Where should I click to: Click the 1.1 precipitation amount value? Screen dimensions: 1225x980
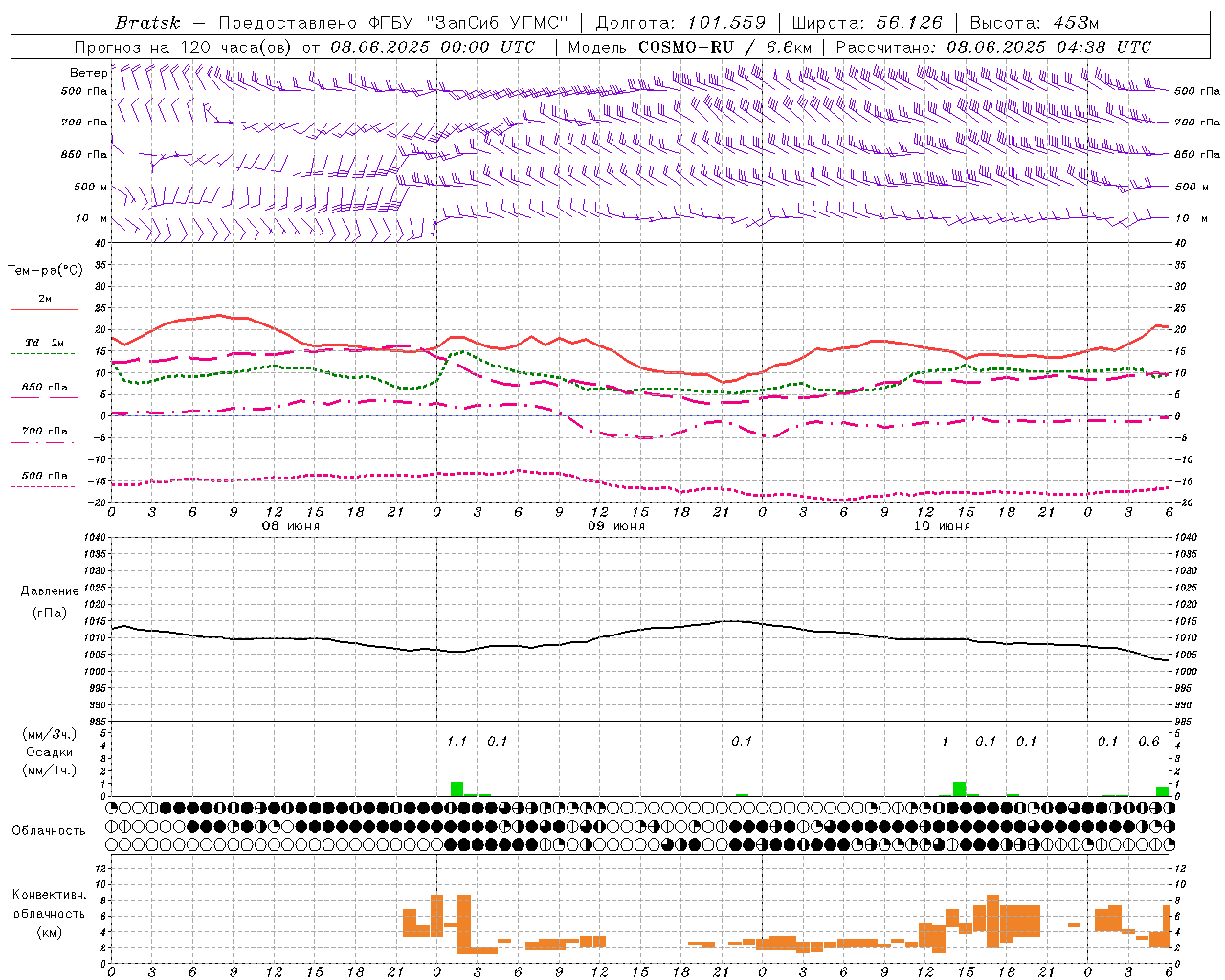(x=457, y=741)
